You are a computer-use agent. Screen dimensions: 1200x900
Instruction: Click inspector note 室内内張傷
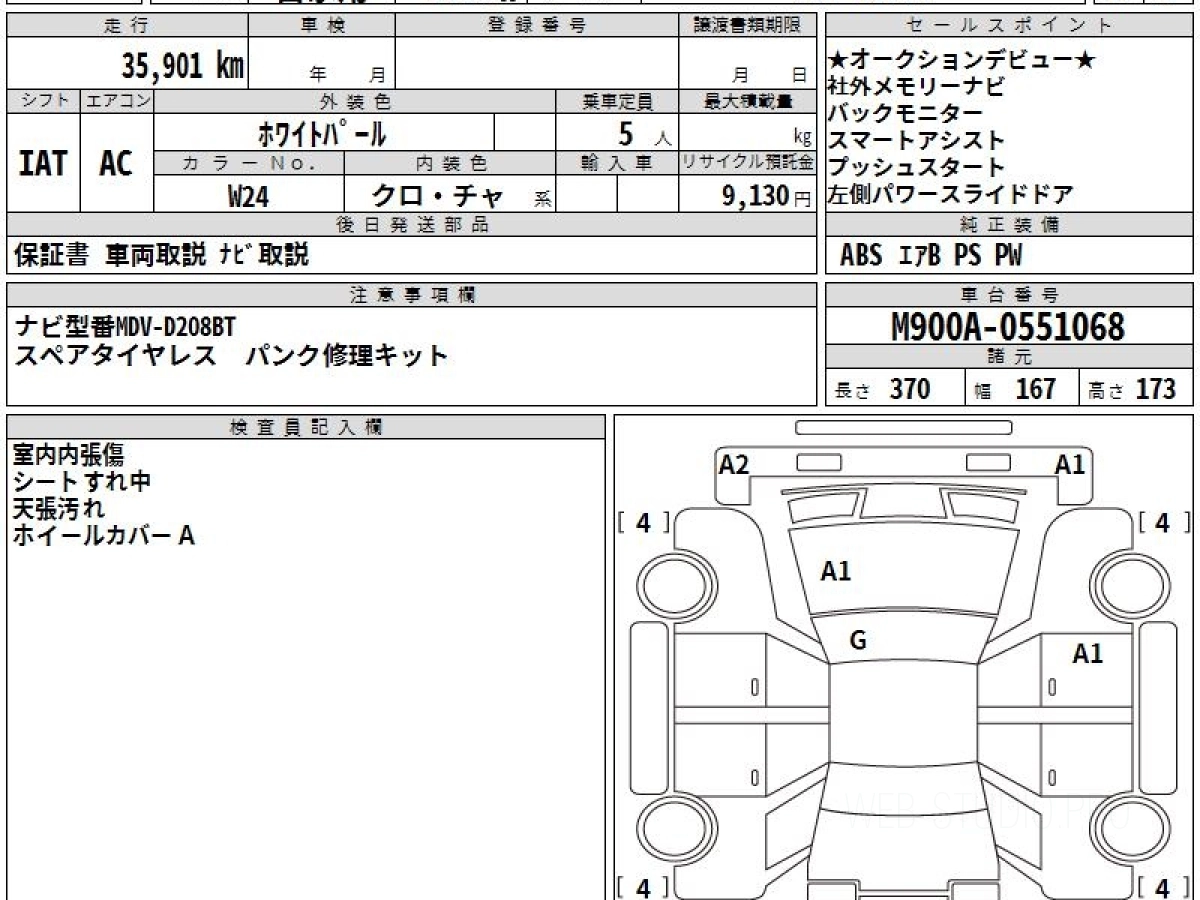click(x=69, y=455)
